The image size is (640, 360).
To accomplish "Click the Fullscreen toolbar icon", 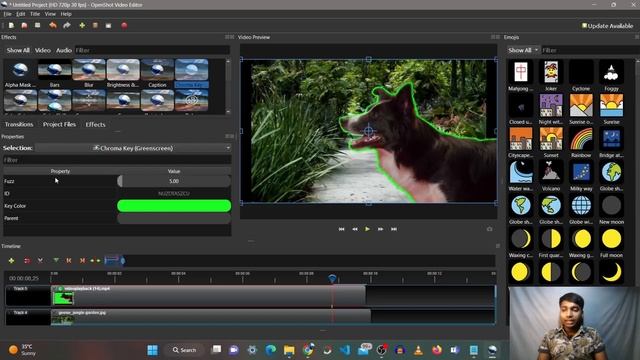I will pos(109,25).
